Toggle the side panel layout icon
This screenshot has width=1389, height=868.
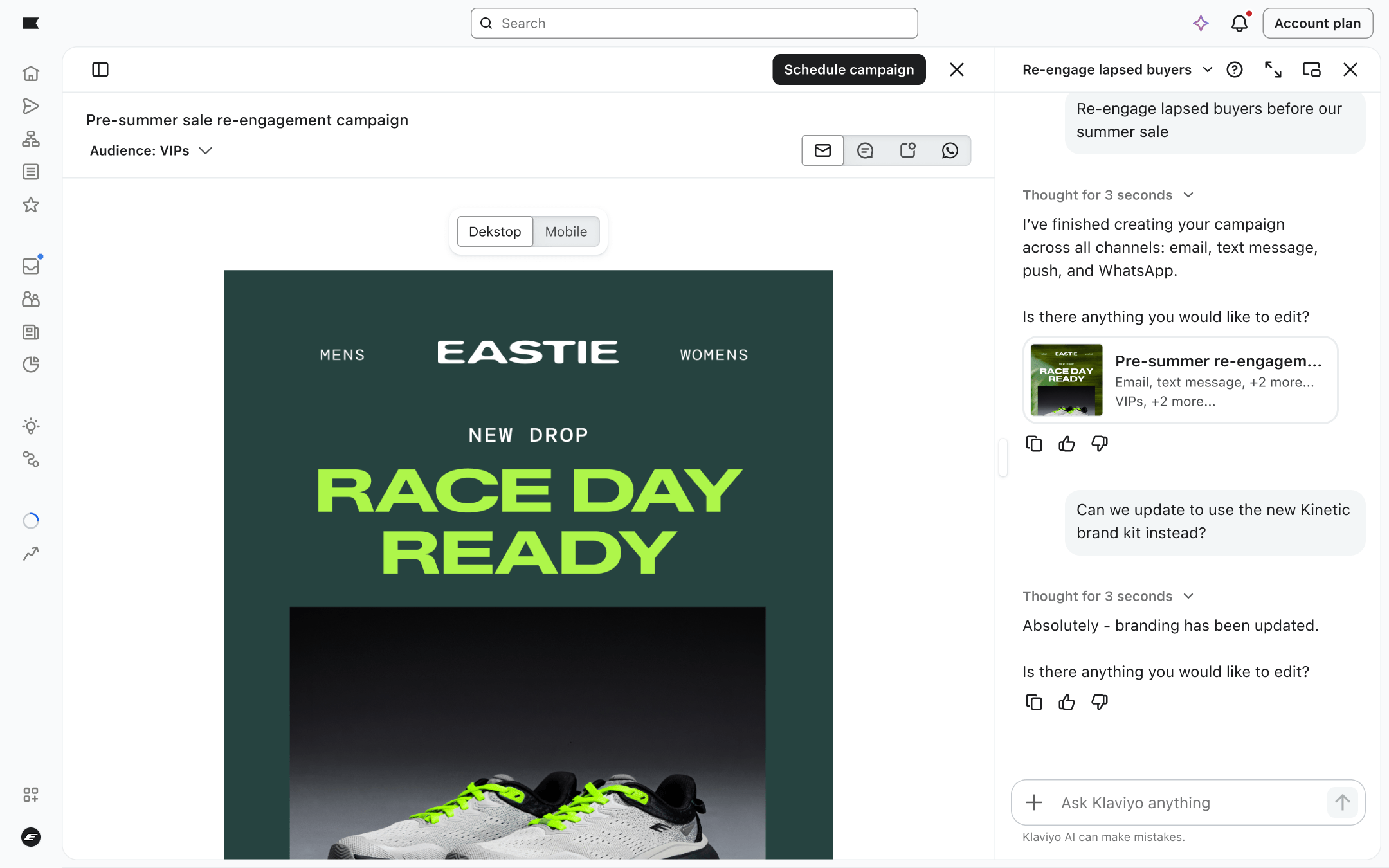coord(100,69)
